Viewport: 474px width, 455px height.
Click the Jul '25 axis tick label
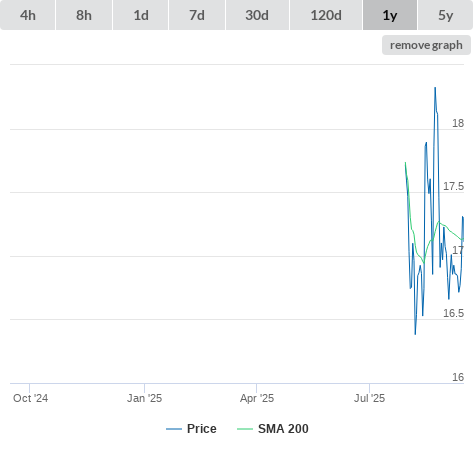point(369,398)
